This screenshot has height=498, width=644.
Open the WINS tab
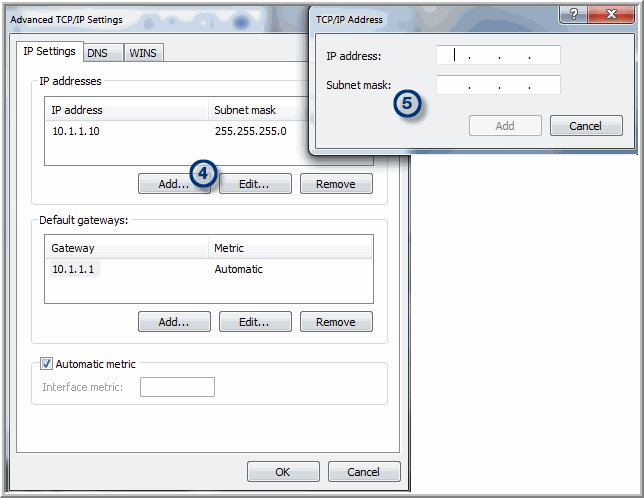[143, 53]
